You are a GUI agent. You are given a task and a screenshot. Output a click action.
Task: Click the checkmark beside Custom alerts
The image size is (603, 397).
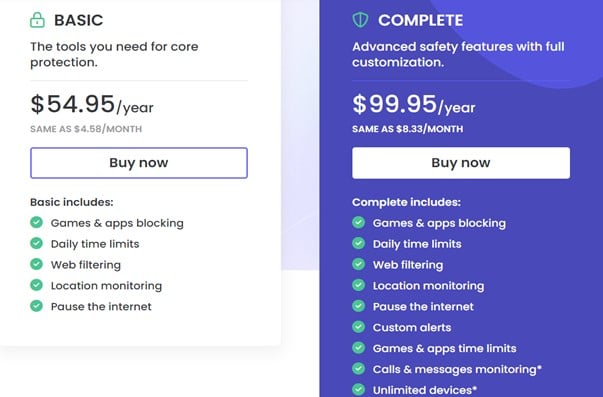click(358, 327)
